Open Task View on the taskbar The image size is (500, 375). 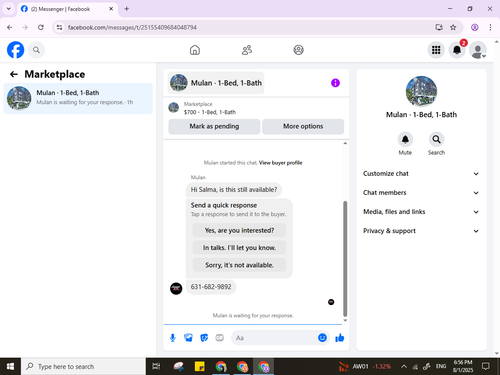coord(156,367)
